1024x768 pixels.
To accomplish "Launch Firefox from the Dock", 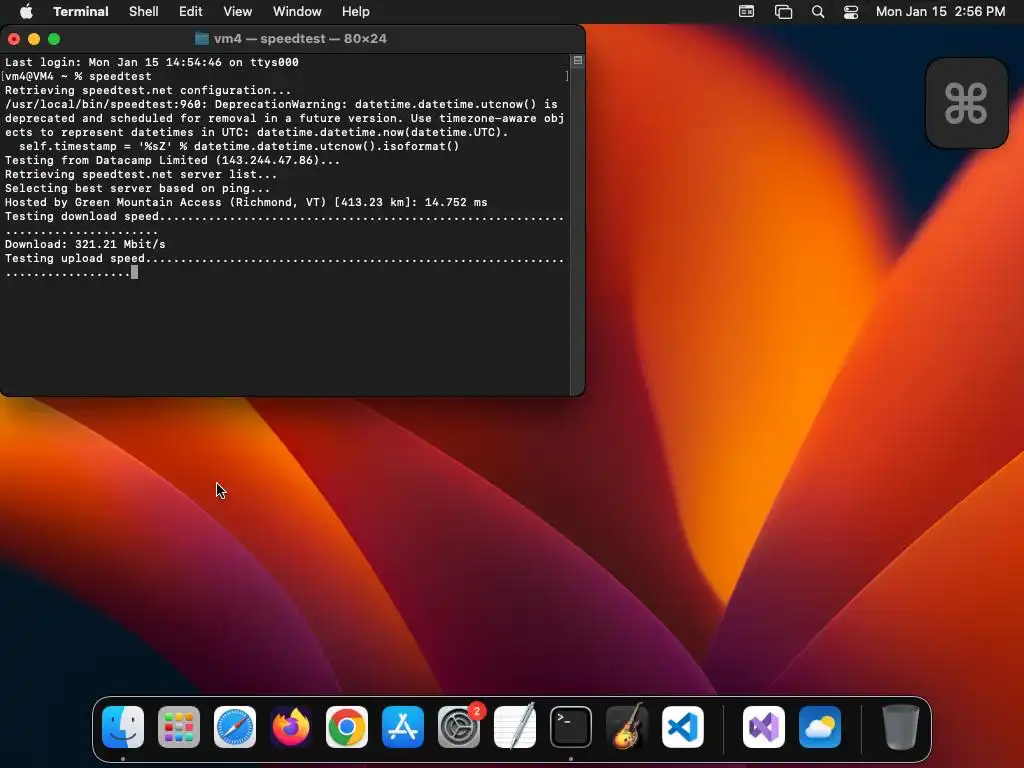I will [x=291, y=727].
